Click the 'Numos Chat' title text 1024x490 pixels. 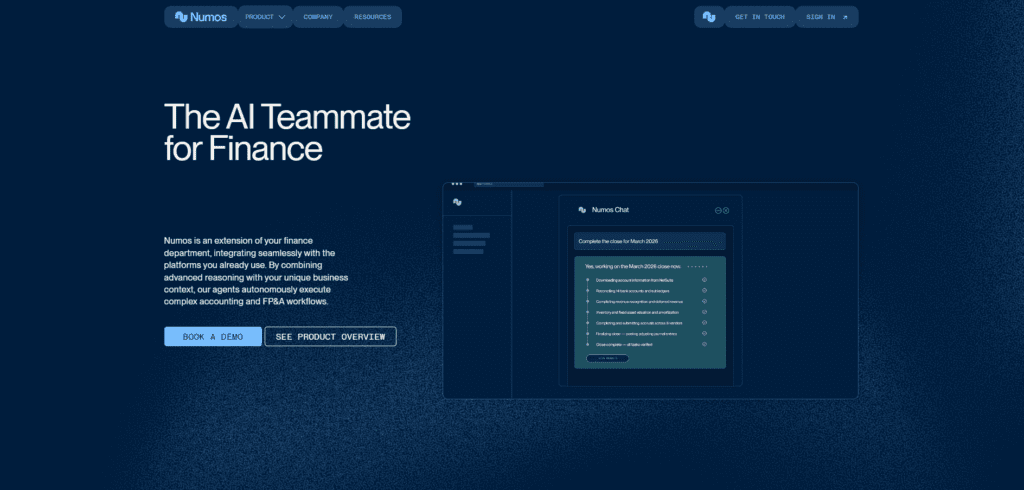[x=610, y=210]
